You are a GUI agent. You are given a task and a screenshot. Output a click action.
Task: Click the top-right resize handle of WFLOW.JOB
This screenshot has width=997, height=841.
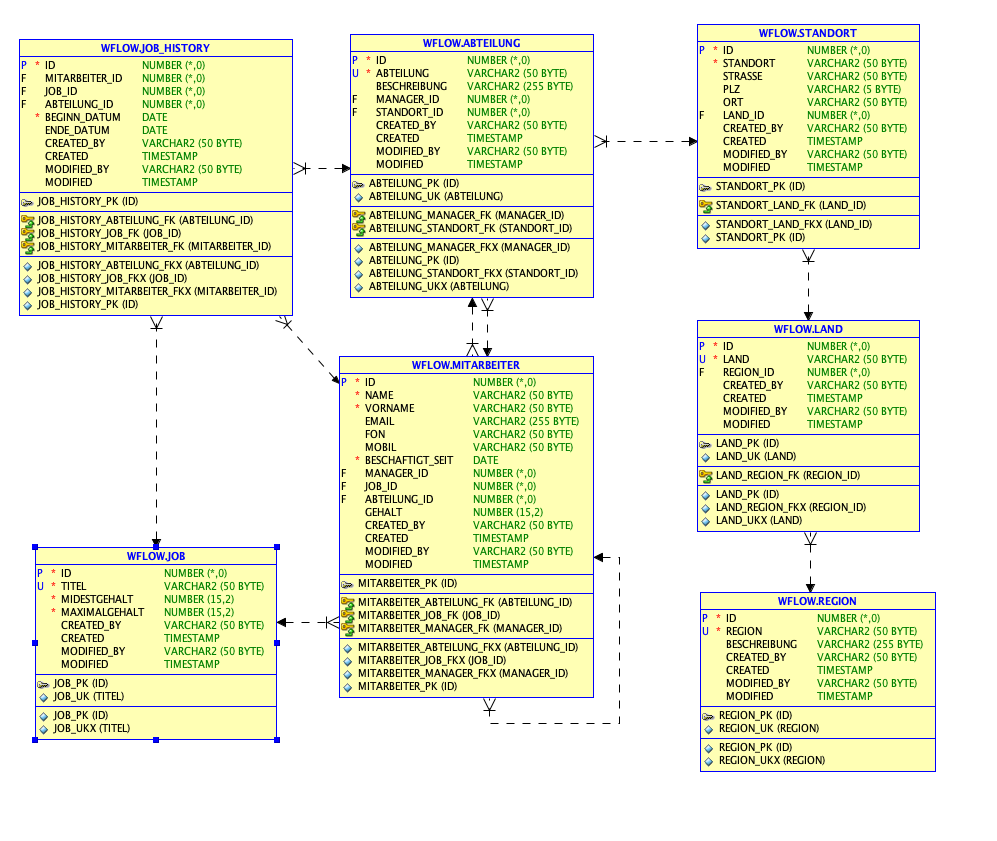tap(277, 547)
